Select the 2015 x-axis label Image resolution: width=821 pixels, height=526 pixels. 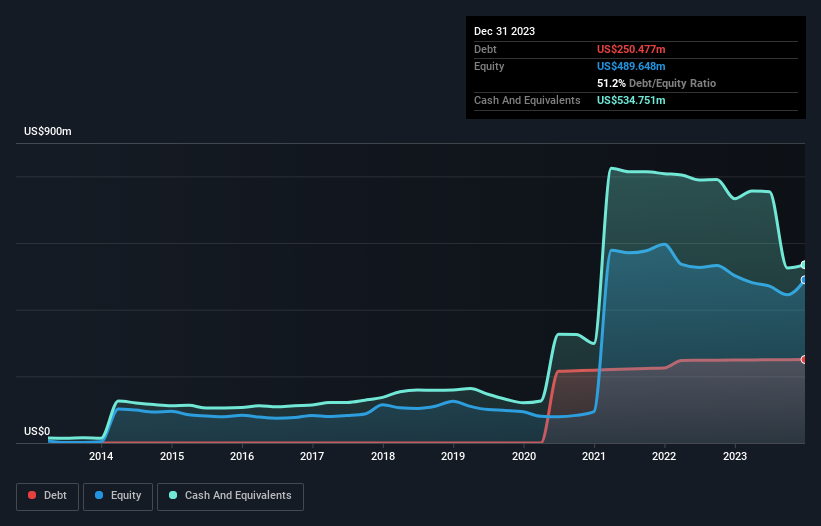(x=172, y=456)
